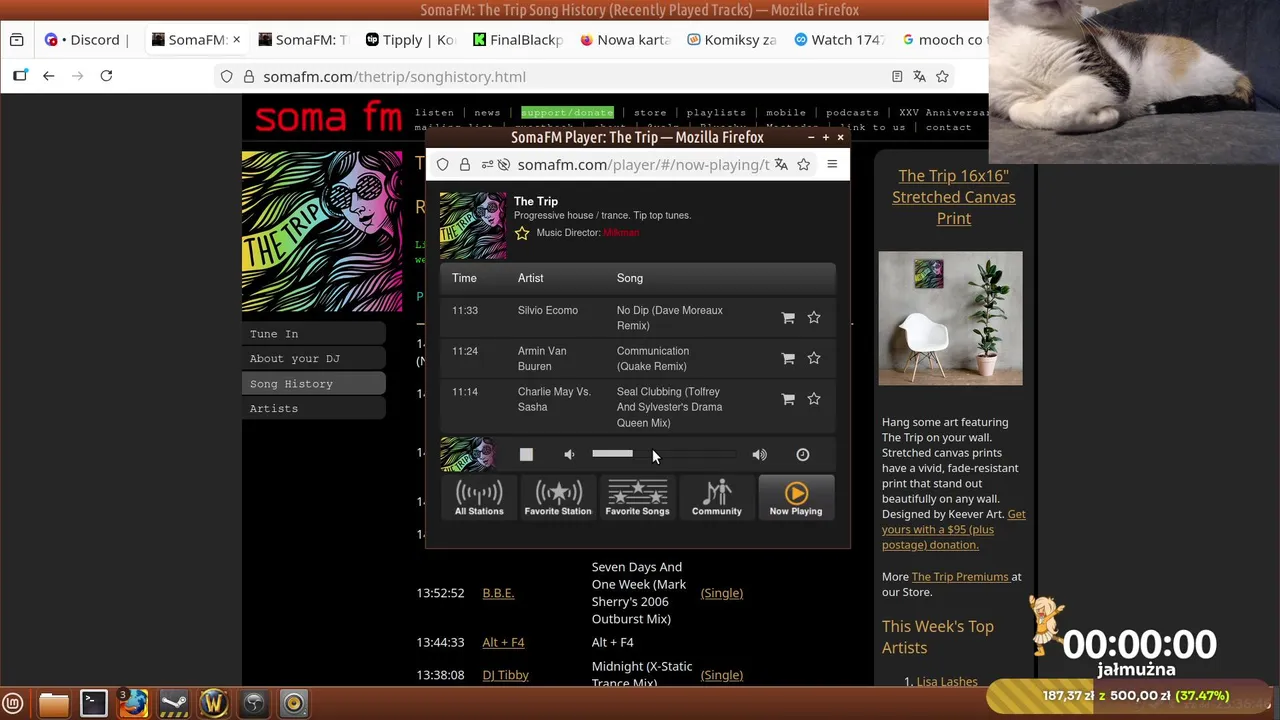Buy Communication (Quake Remix) via cart icon
This screenshot has height=720, width=1280.
click(x=788, y=358)
